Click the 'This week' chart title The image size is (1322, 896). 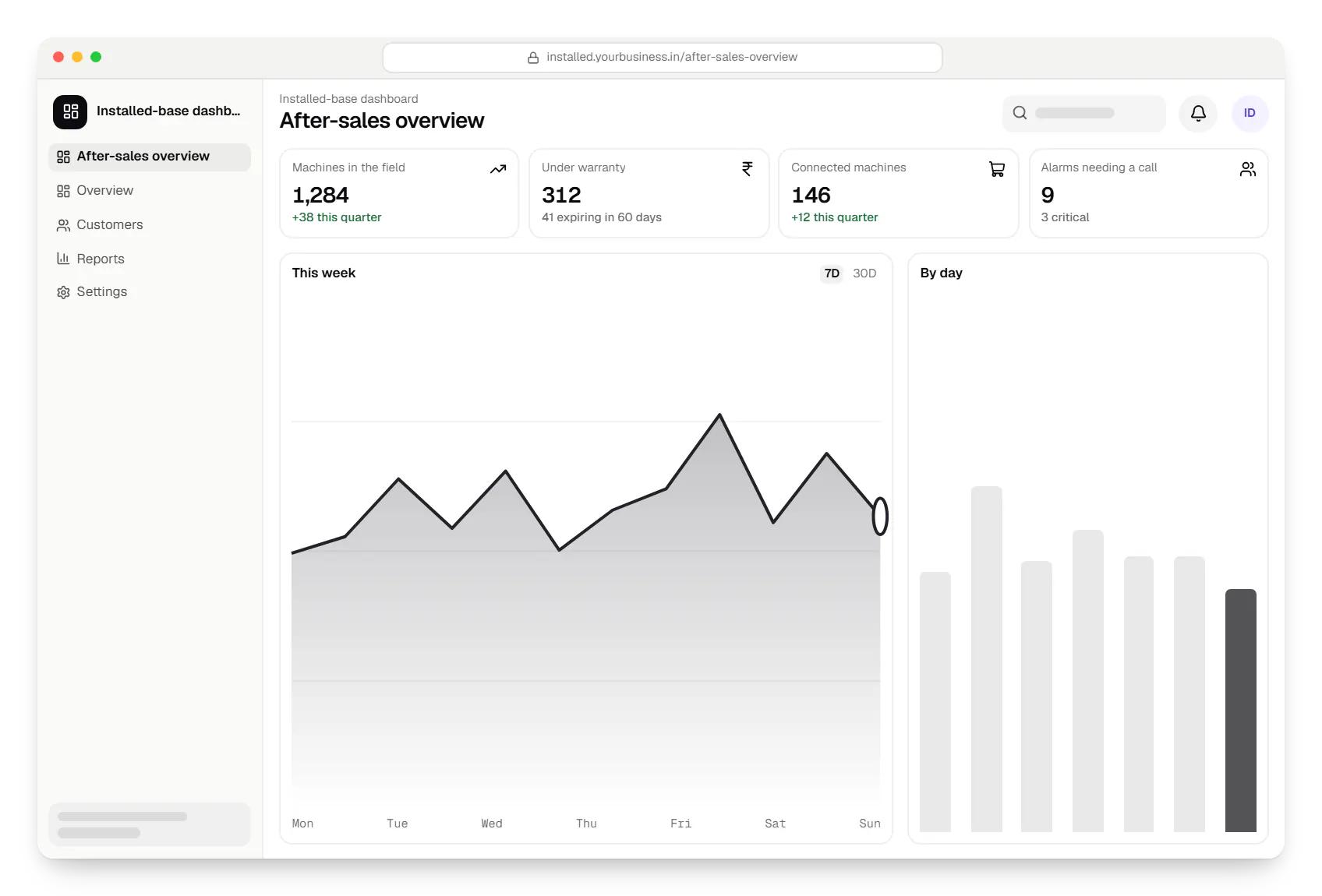click(323, 273)
